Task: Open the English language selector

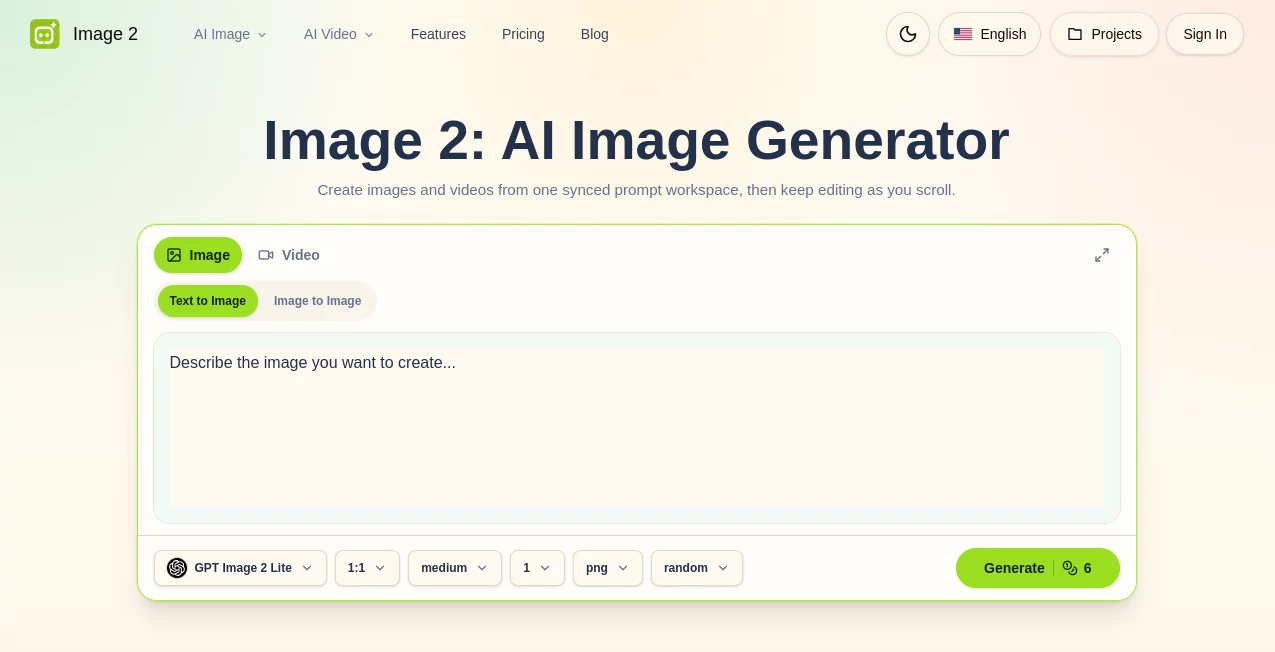Action: point(989,34)
